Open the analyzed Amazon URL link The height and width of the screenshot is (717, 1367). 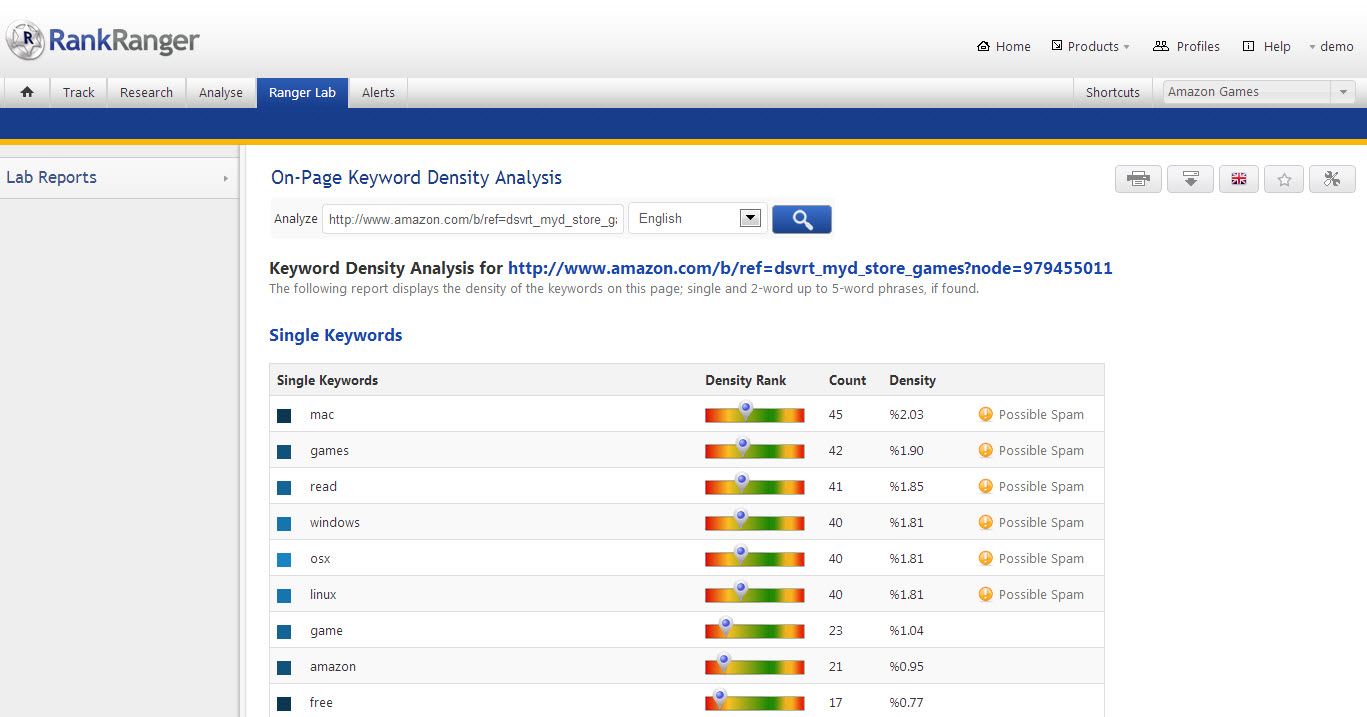[810, 268]
